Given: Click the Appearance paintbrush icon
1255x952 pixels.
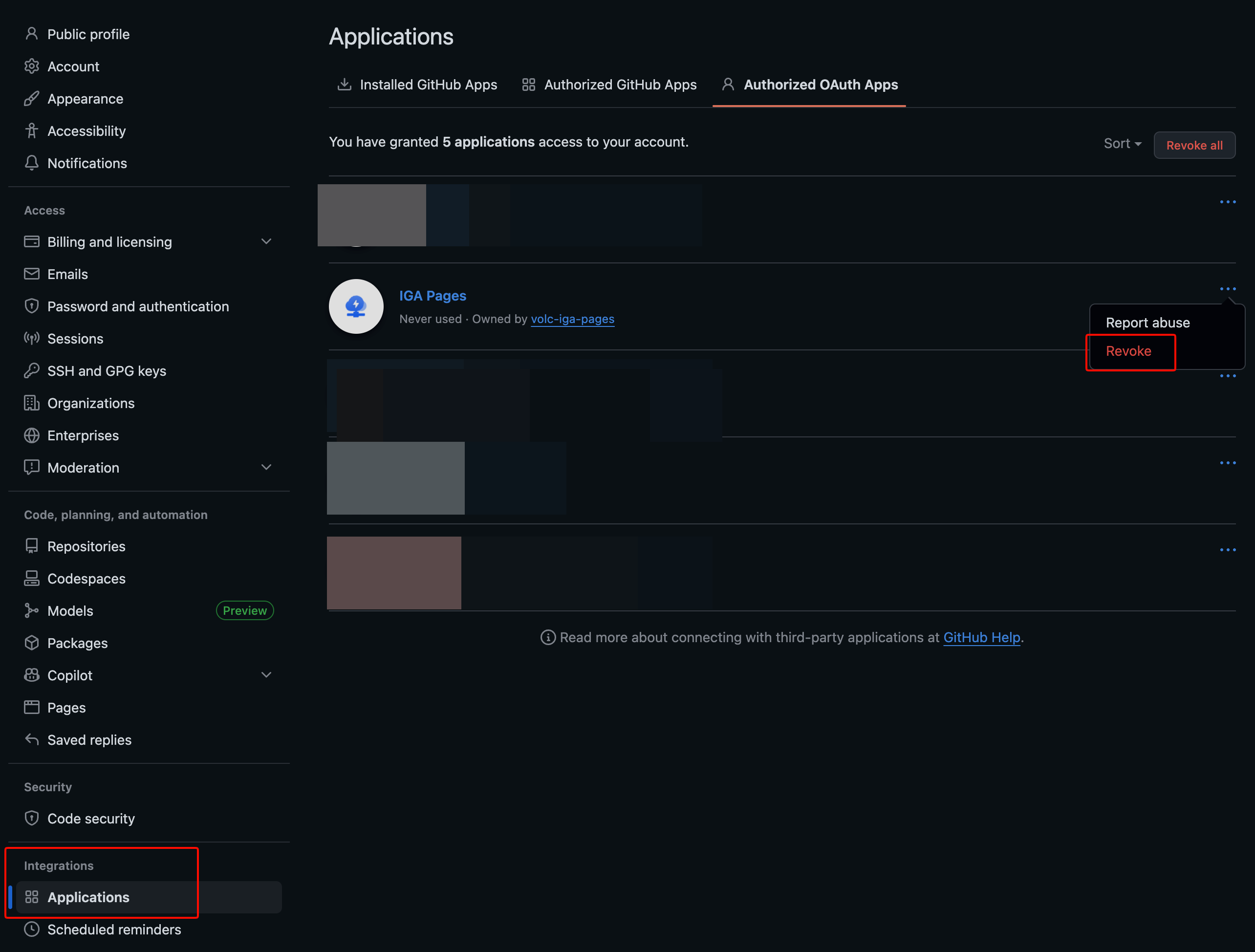Looking at the screenshot, I should (x=32, y=99).
